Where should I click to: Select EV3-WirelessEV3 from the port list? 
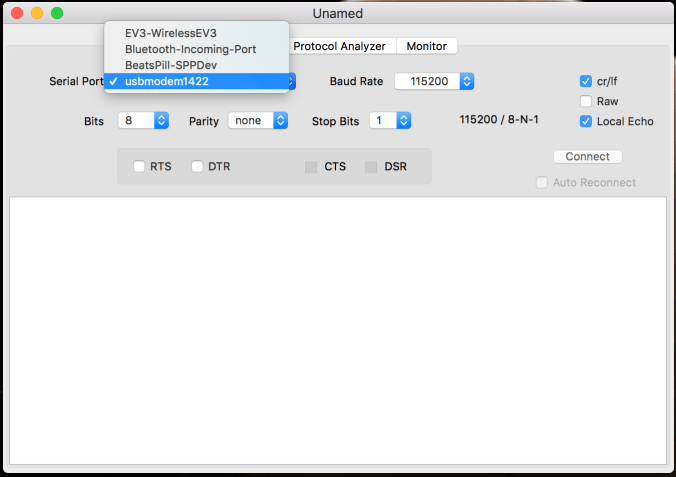click(x=171, y=33)
